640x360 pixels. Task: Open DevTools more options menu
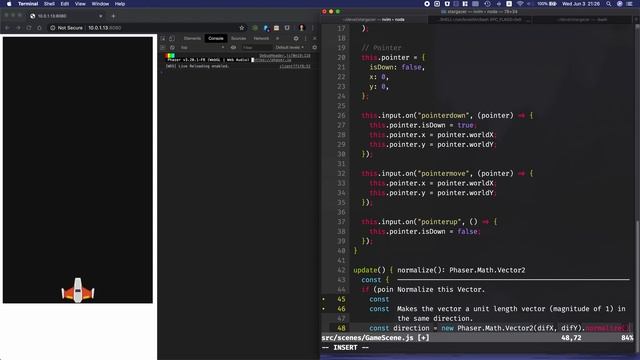[305, 38]
